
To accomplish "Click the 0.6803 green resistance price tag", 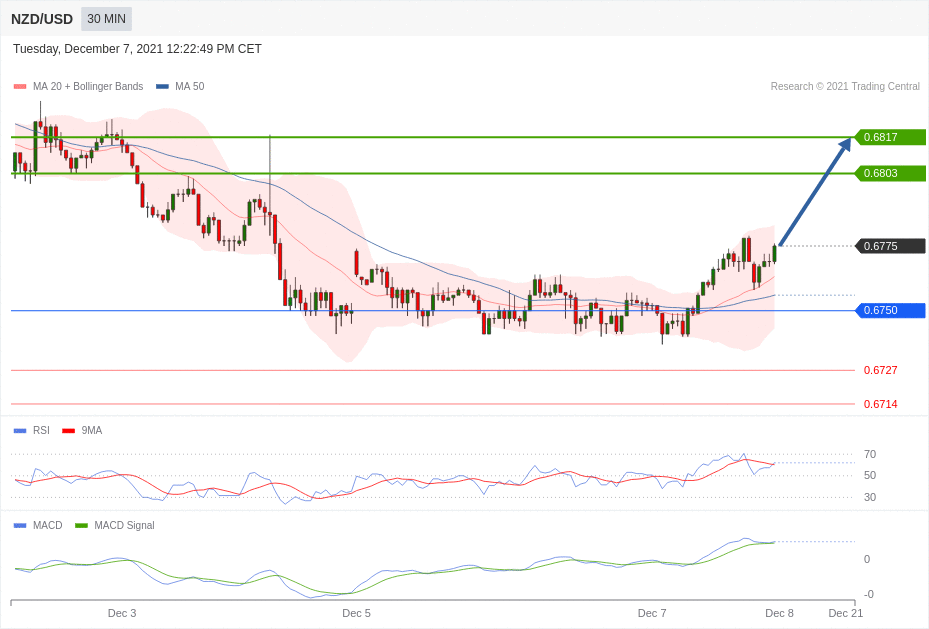I will tap(890, 174).
